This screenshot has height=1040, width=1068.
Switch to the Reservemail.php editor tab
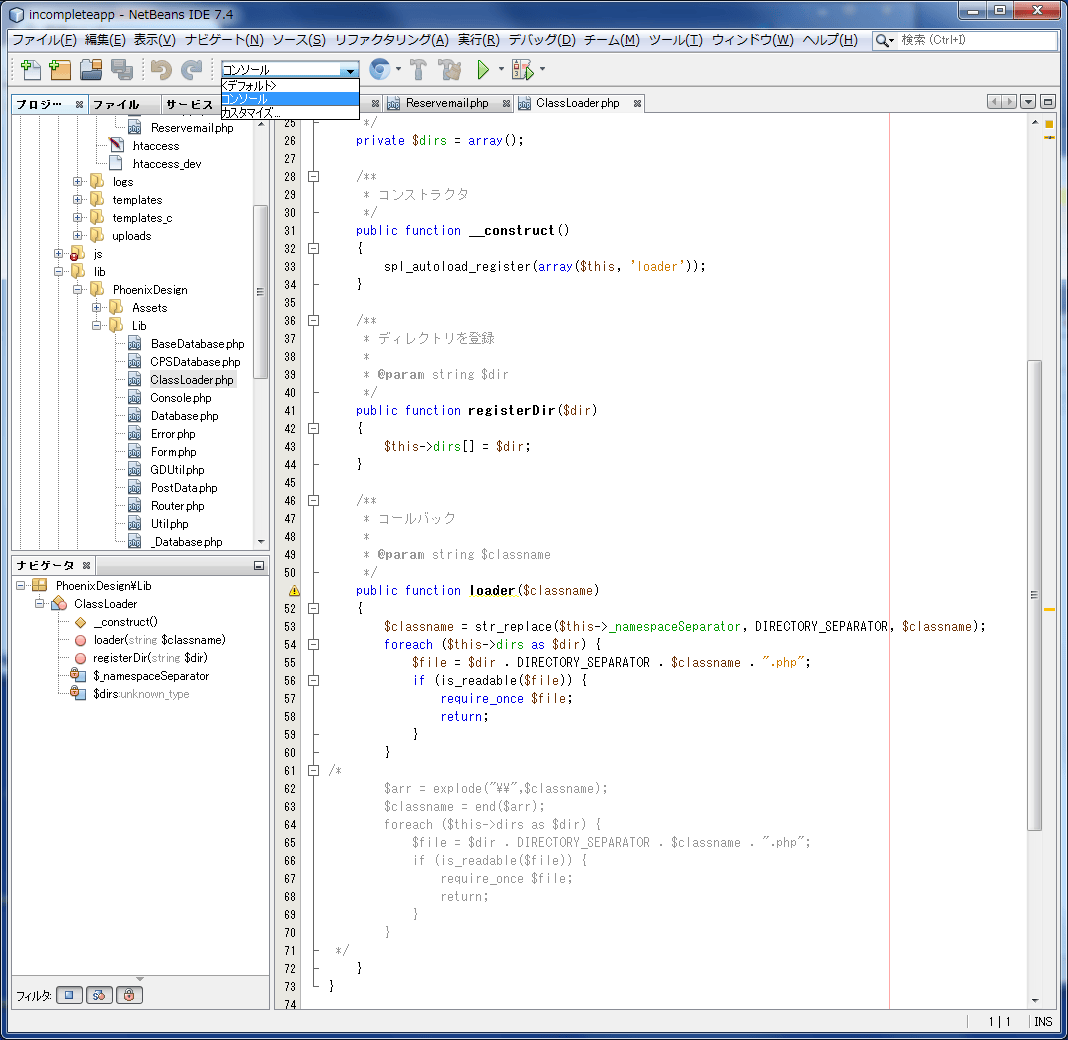click(447, 104)
